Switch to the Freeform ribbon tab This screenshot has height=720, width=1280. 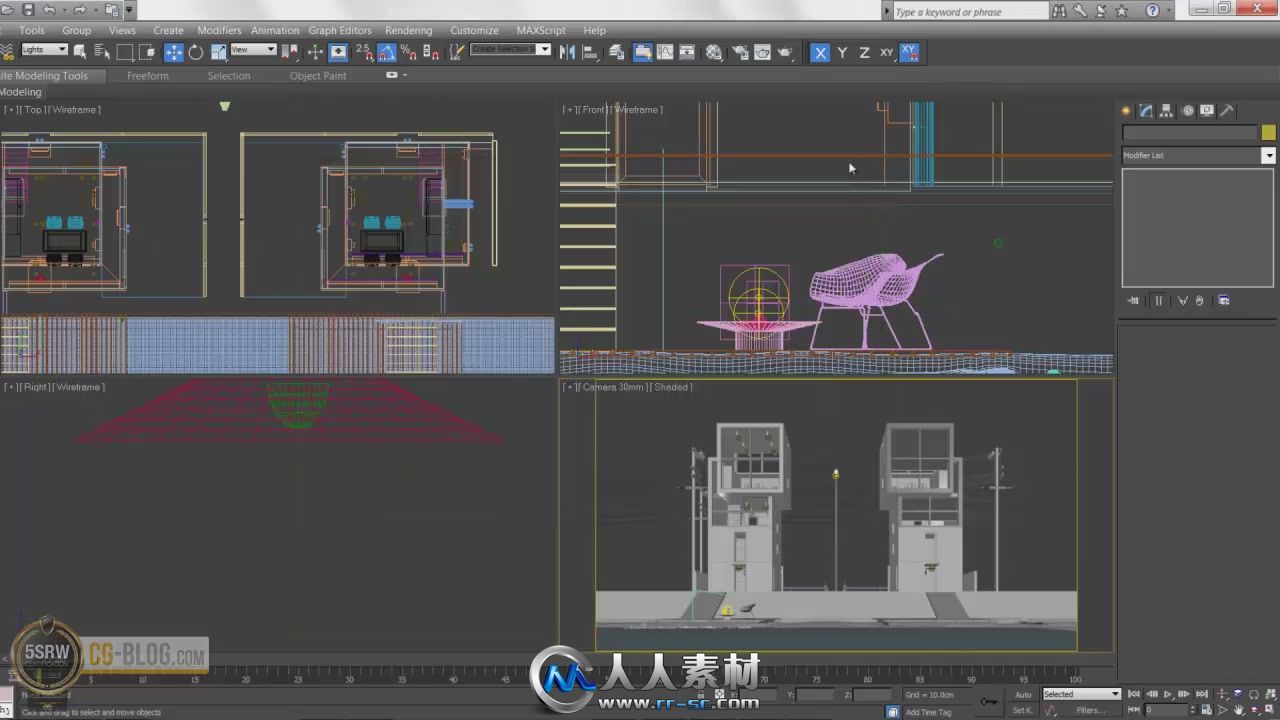(148, 76)
